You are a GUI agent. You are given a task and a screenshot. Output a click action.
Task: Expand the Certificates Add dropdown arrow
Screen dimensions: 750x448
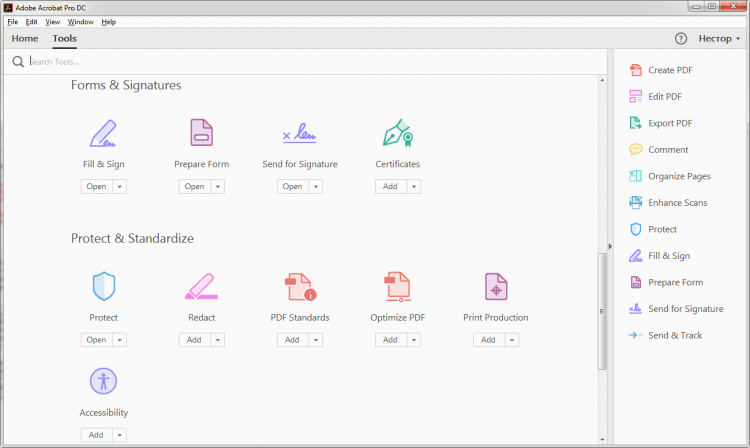[x=414, y=186]
